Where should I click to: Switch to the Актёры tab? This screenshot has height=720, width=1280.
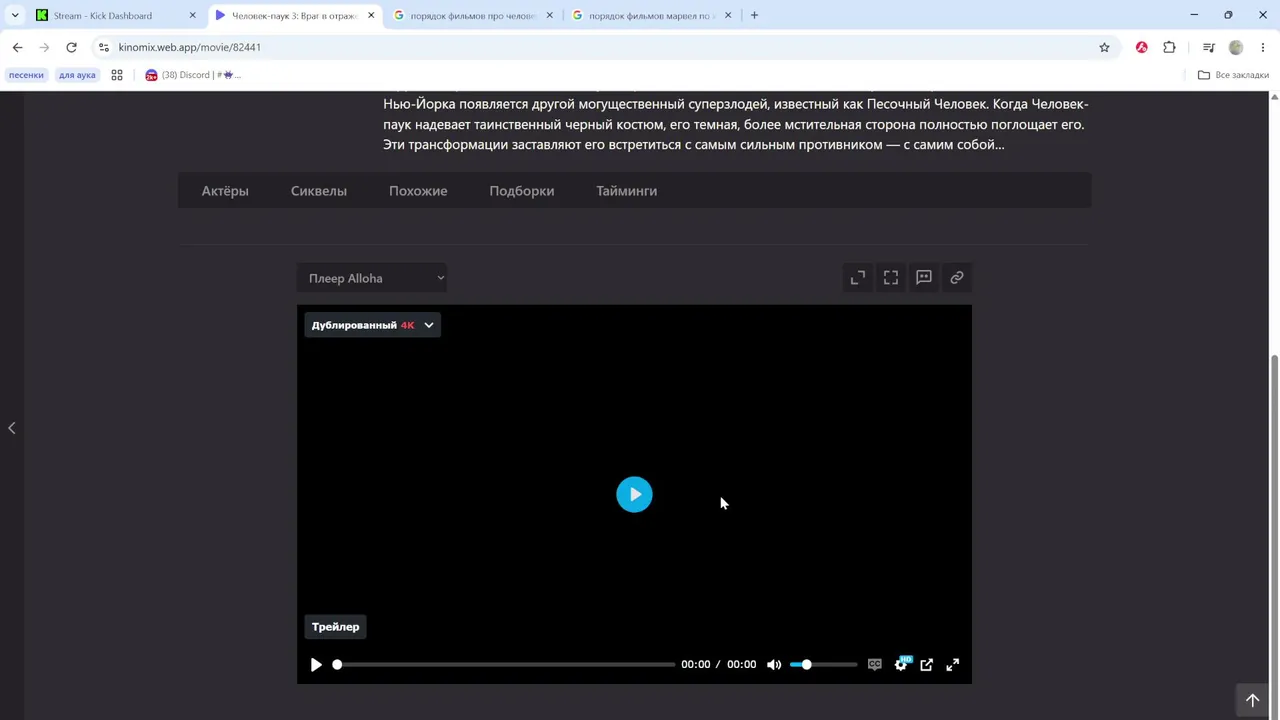pyautogui.click(x=225, y=191)
